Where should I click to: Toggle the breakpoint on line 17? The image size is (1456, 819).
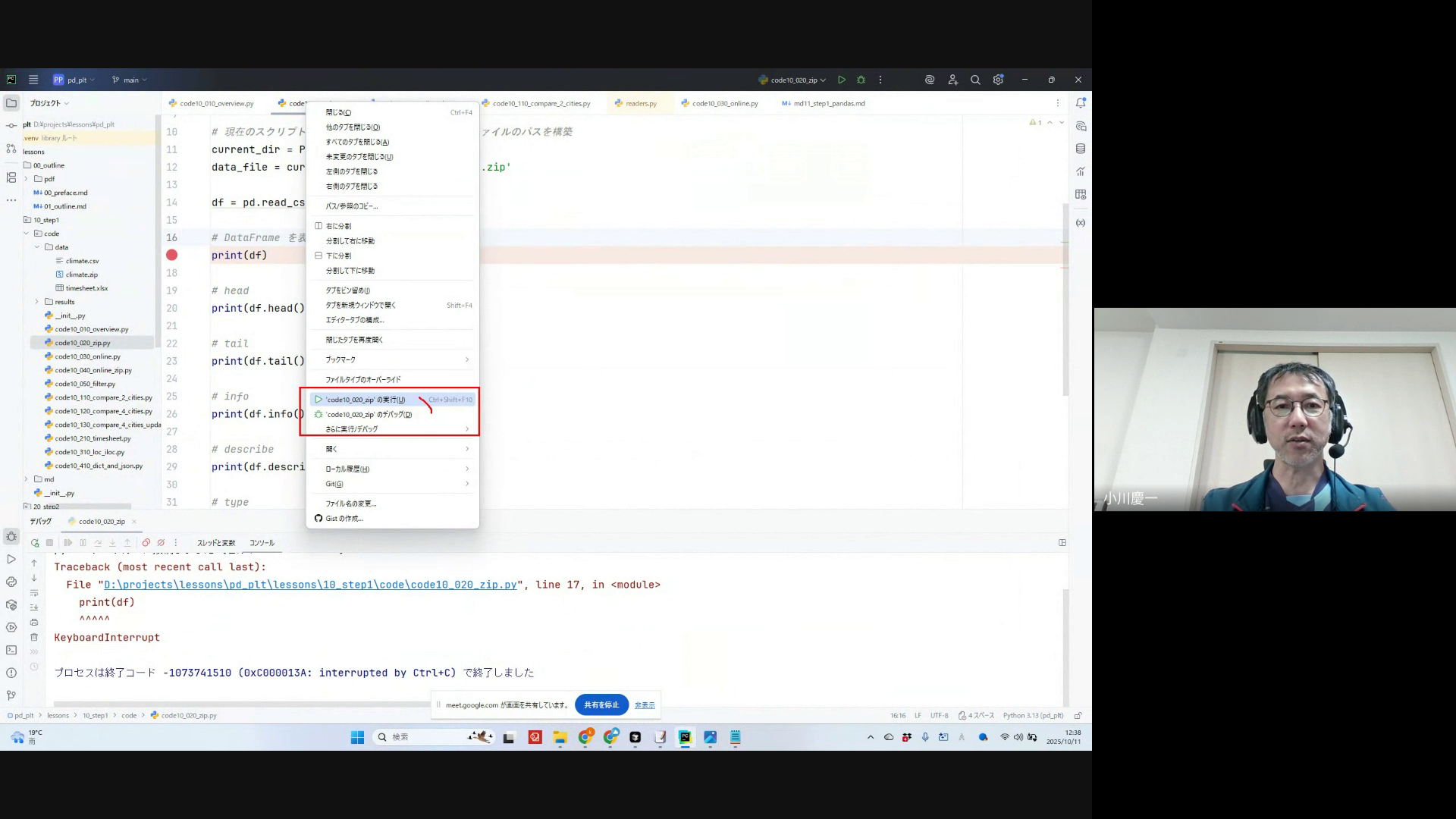(x=172, y=256)
